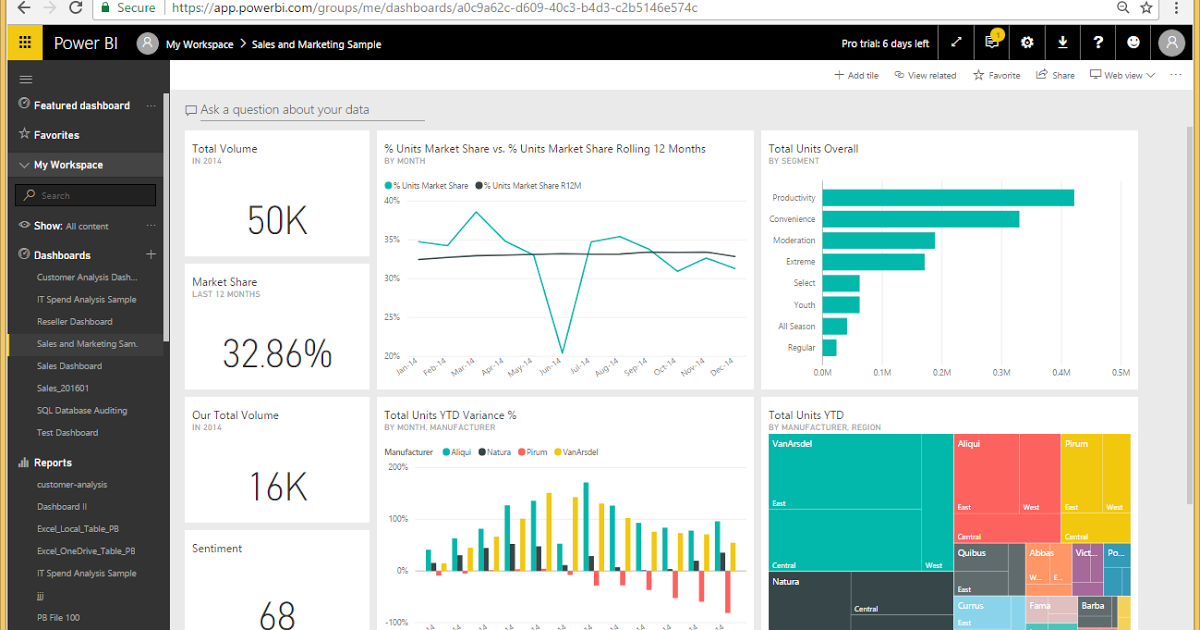Click the Pirum red legend swatch

tap(520, 452)
